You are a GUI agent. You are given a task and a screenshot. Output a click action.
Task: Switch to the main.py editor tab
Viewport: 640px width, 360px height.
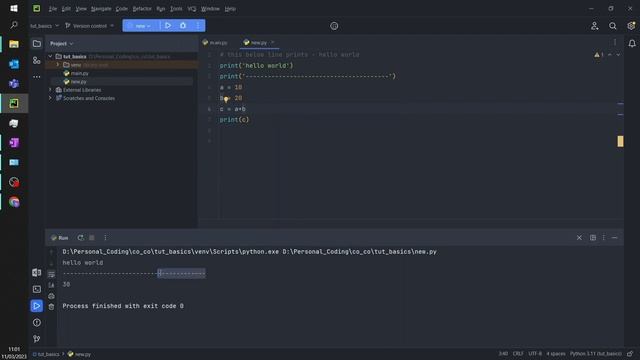coord(215,42)
